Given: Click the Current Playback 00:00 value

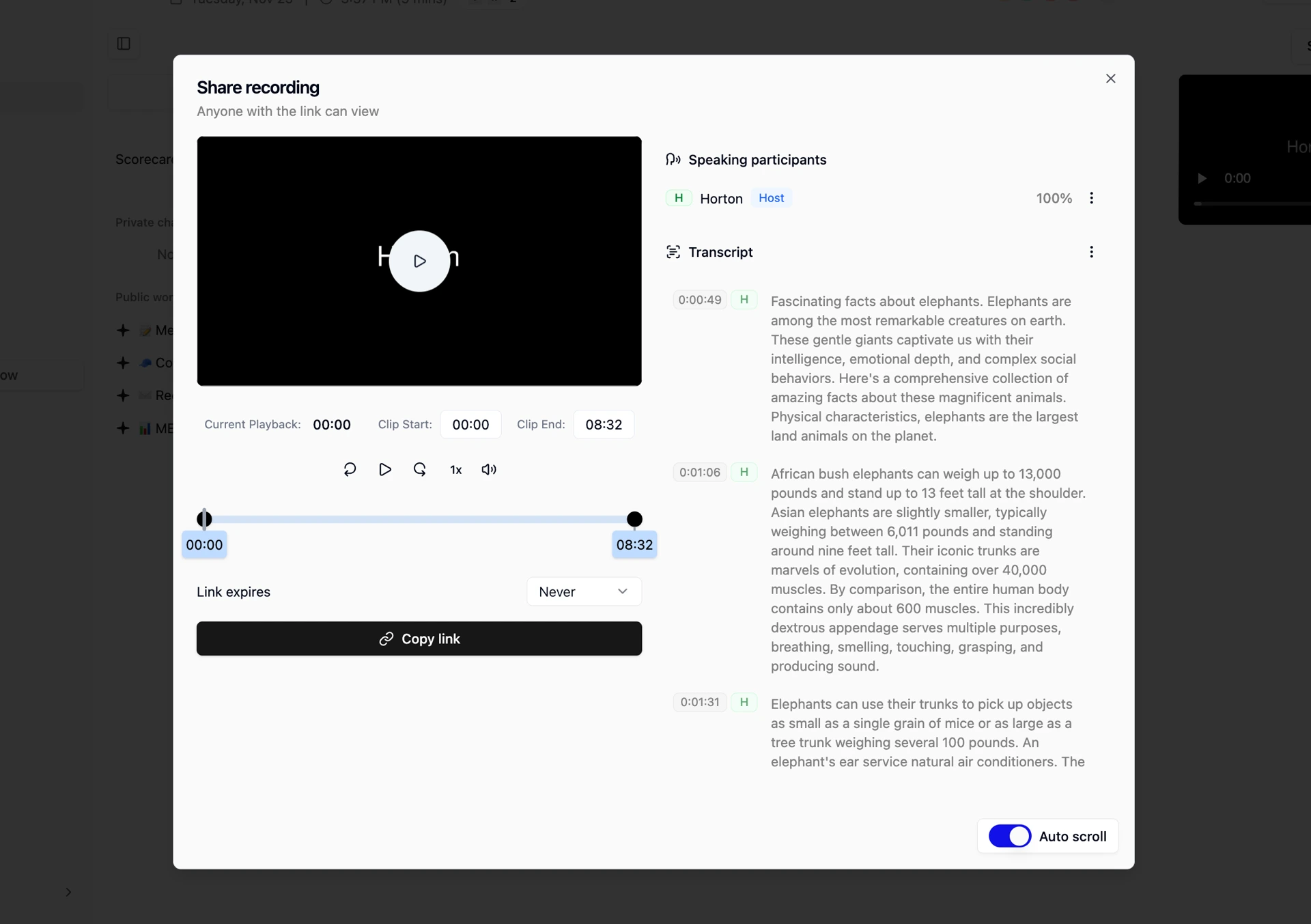Looking at the screenshot, I should click(332, 424).
